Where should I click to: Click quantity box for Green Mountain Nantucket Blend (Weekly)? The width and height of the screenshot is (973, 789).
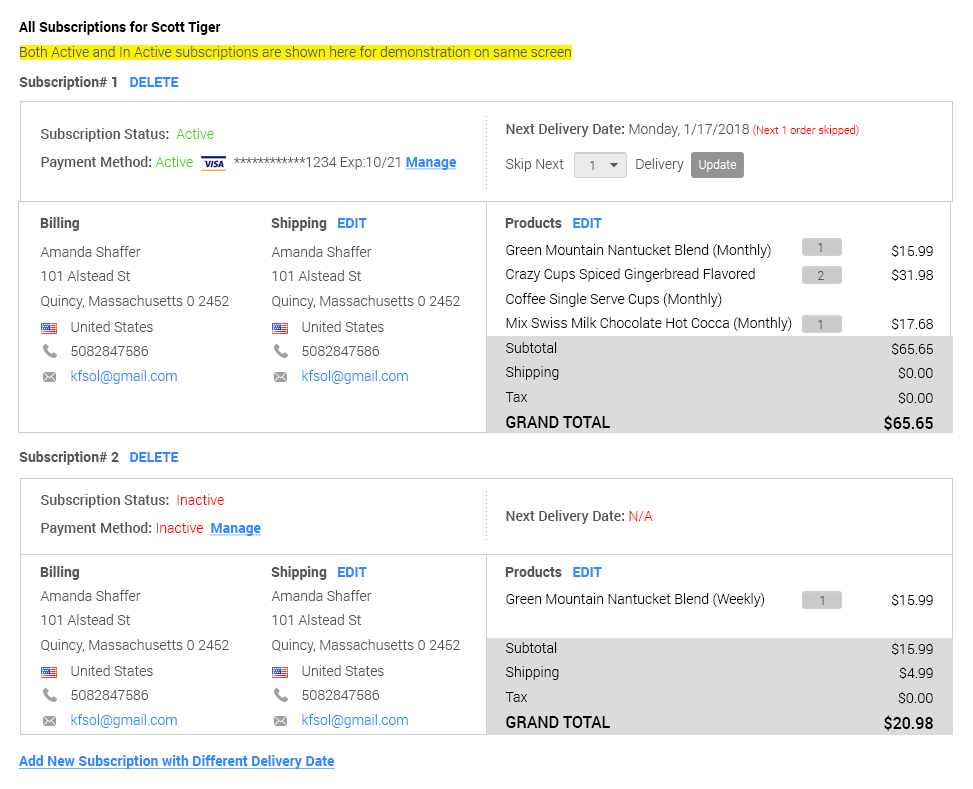821,601
